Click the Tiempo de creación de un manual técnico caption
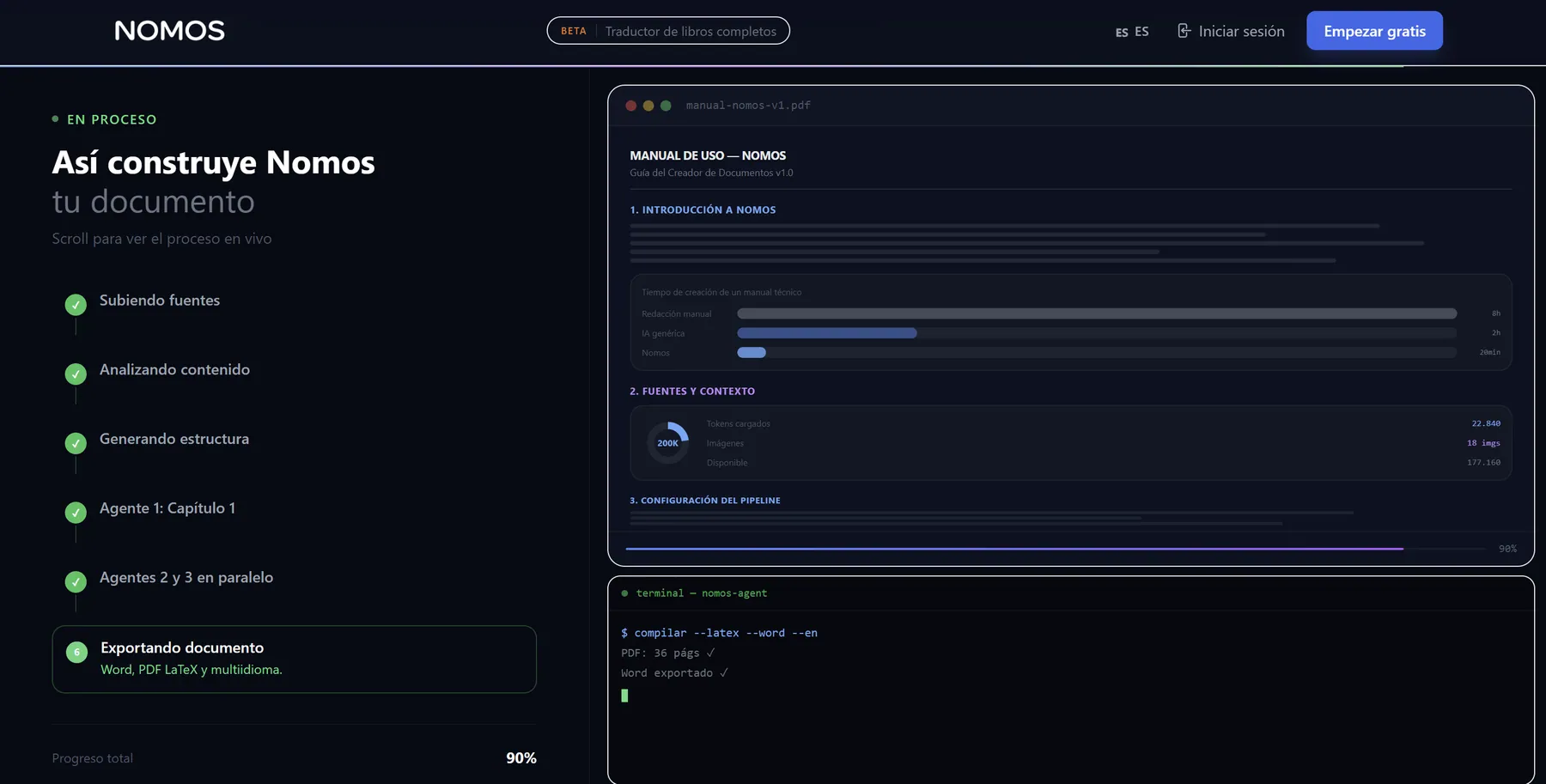The width and height of the screenshot is (1546, 784). [x=721, y=292]
